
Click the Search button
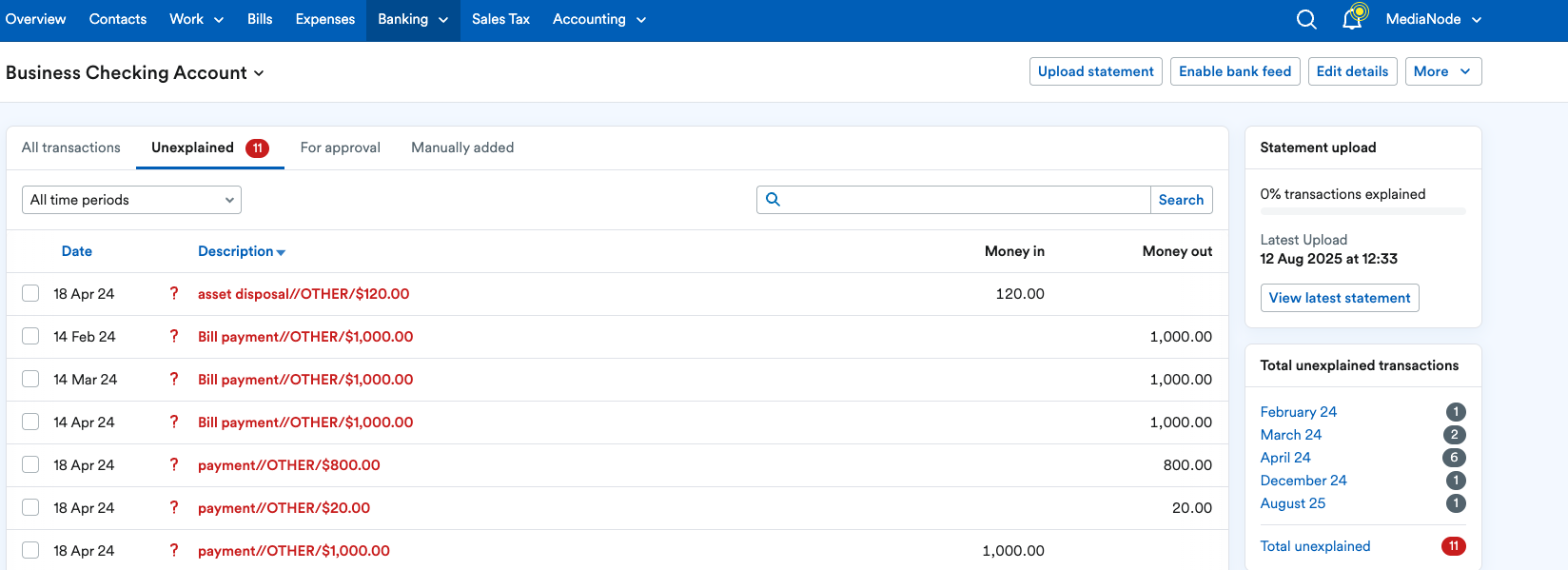pyautogui.click(x=1181, y=200)
